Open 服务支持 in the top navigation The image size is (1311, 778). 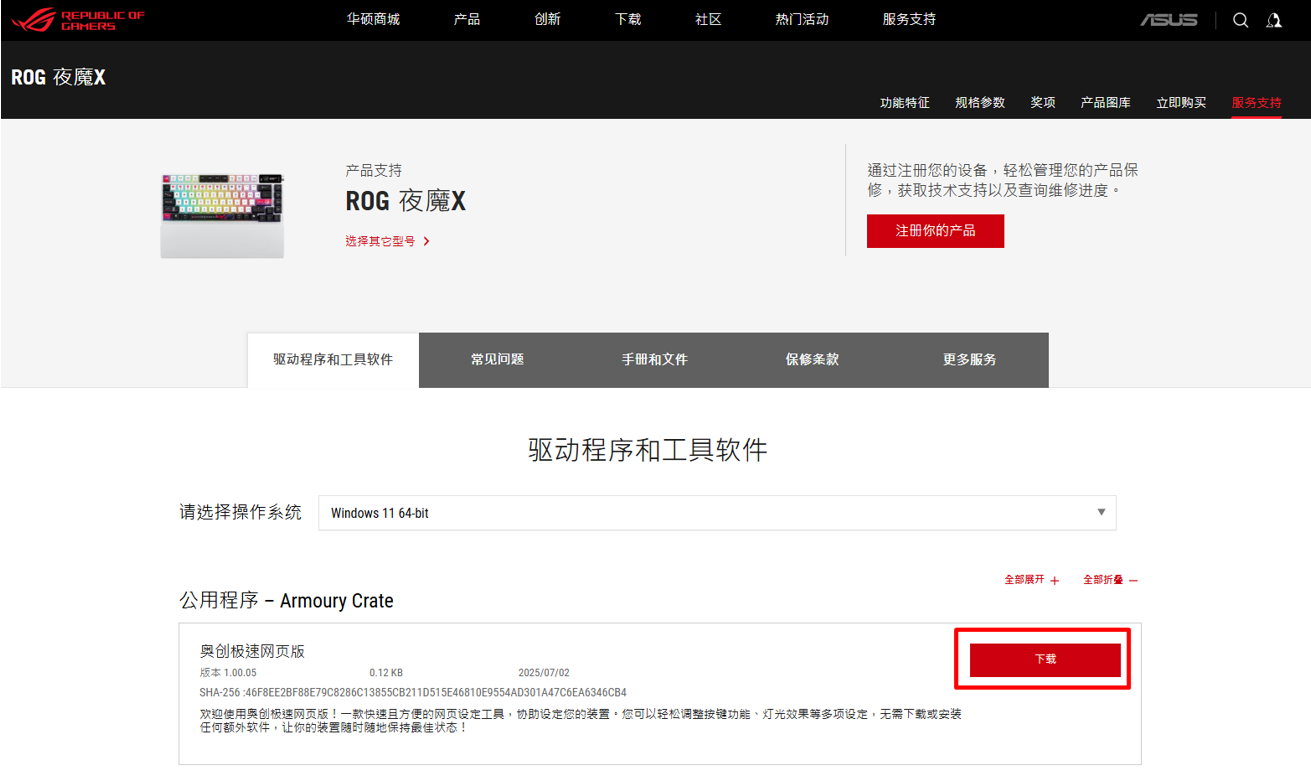tap(909, 20)
